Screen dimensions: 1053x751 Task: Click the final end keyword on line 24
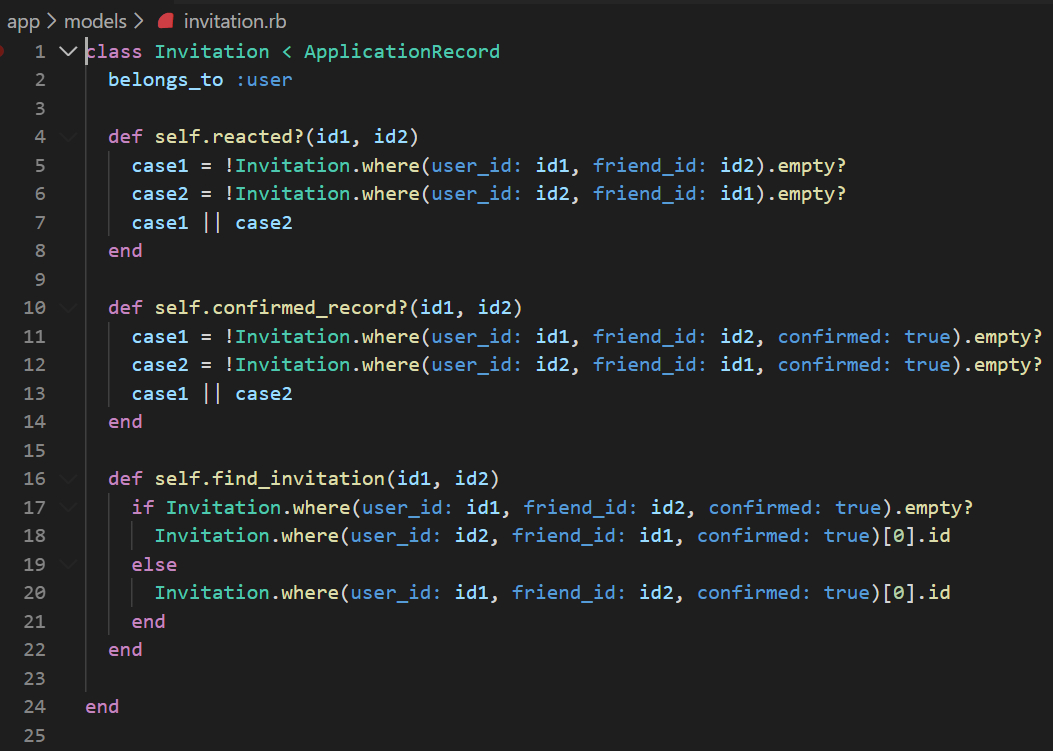[102, 707]
